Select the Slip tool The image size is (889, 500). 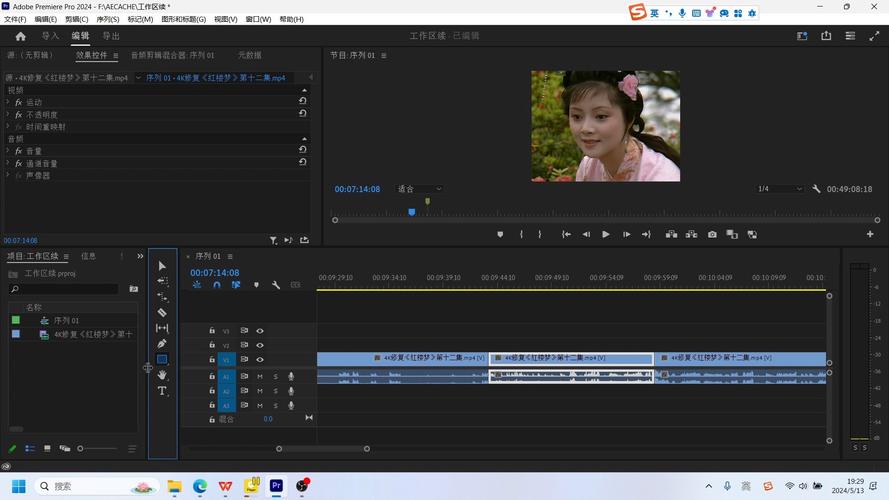162,328
